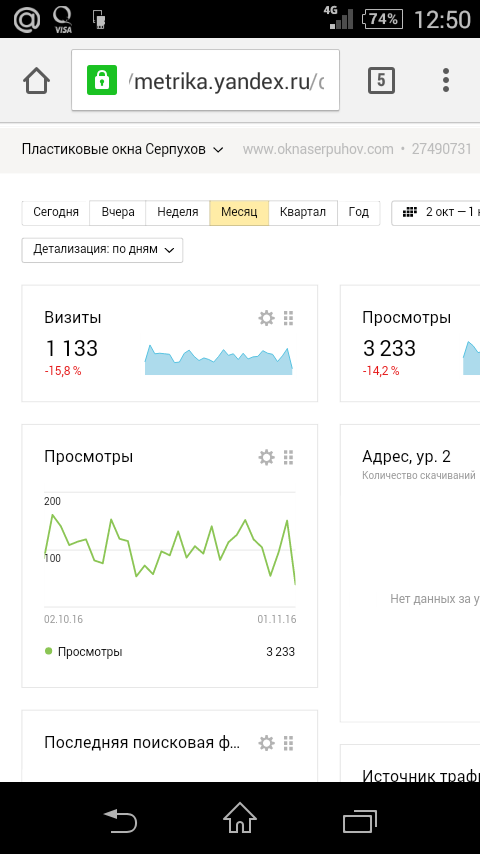
Task: Tap the QIWI Visa notification icon
Action: pyautogui.click(x=63, y=20)
